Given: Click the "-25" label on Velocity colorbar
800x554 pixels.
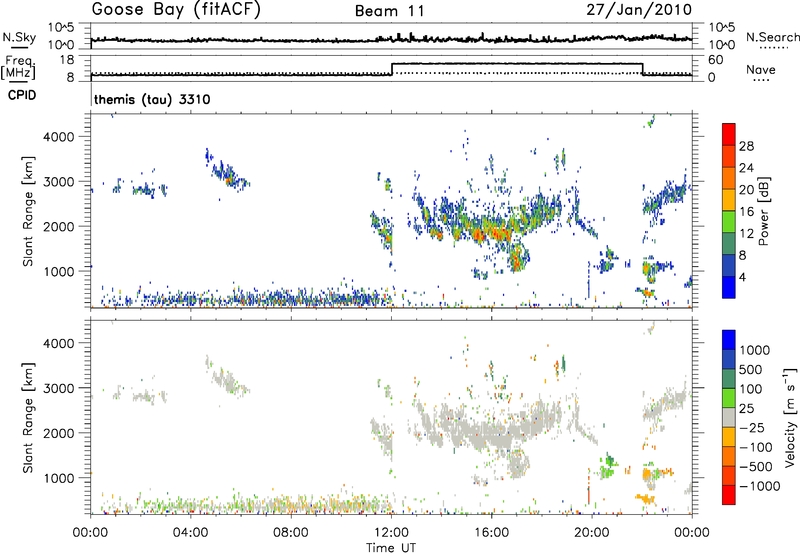Looking at the screenshot, I should (x=752, y=428).
